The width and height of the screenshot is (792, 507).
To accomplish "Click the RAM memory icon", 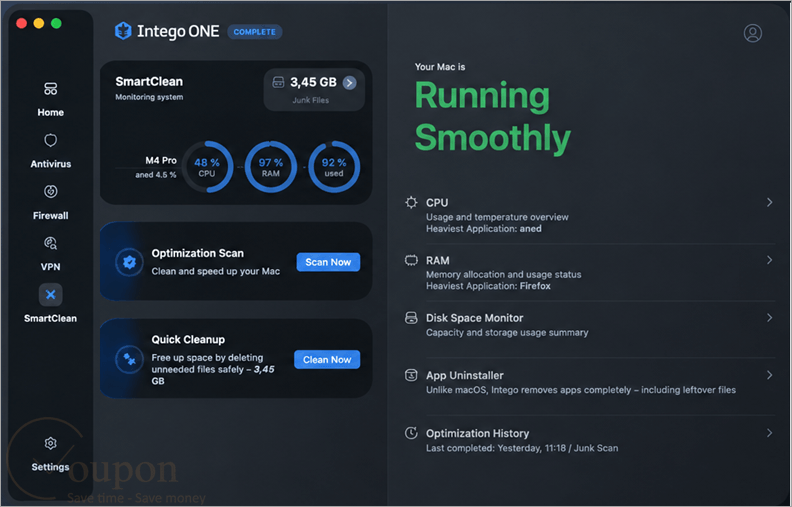I will pyautogui.click(x=412, y=260).
